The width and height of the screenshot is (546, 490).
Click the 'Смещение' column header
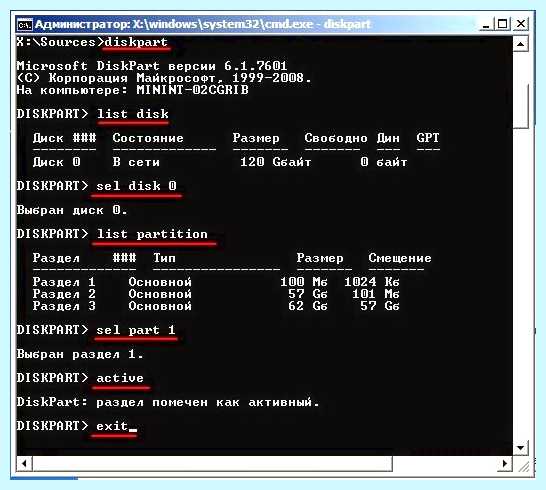(400, 258)
